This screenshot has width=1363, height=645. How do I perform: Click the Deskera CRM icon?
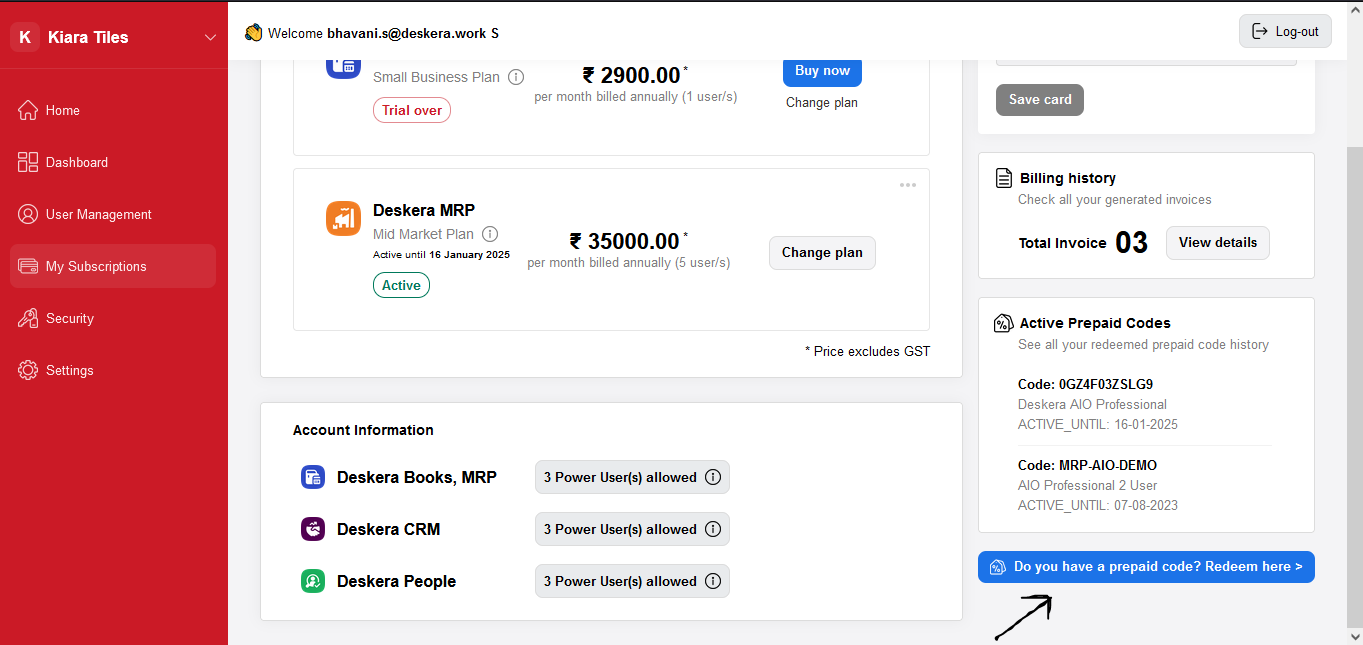click(313, 529)
